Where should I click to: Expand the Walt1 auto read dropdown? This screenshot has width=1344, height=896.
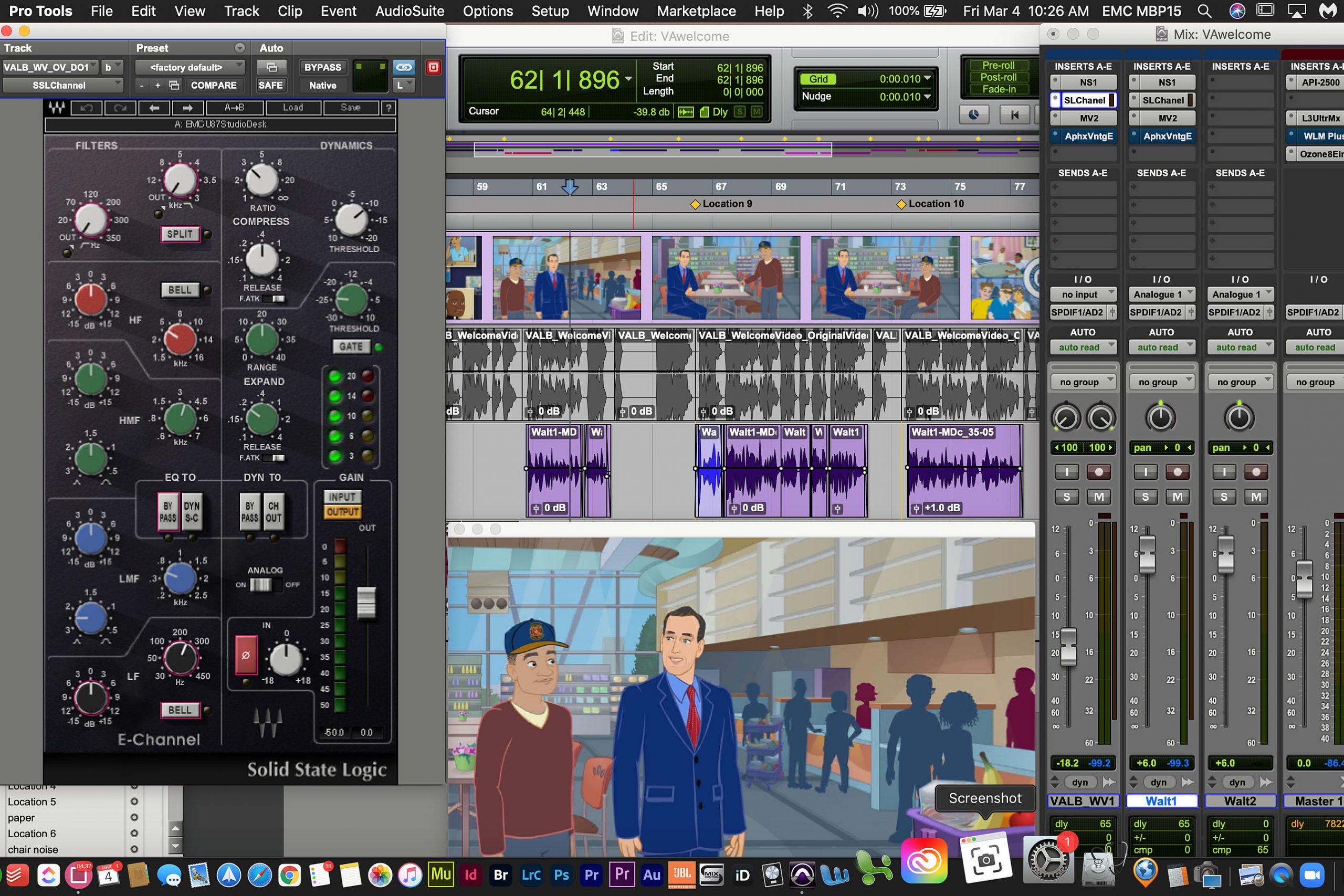pyautogui.click(x=1161, y=347)
